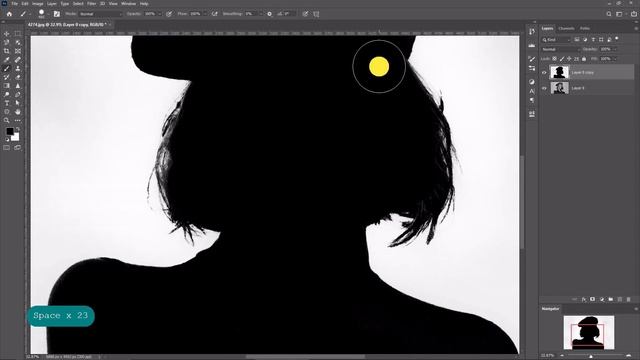Click the Home icon in options bar

(9, 14)
